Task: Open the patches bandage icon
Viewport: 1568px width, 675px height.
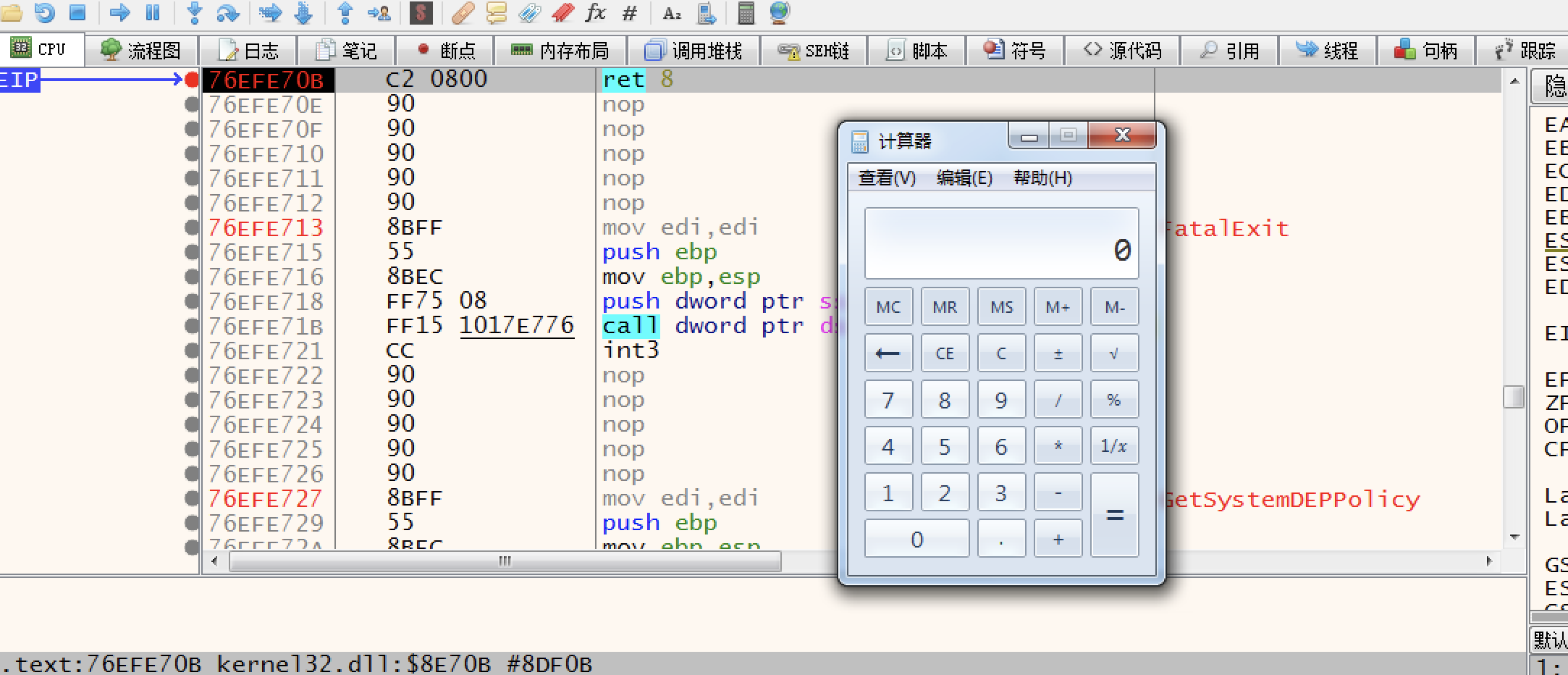Action: pyautogui.click(x=462, y=12)
